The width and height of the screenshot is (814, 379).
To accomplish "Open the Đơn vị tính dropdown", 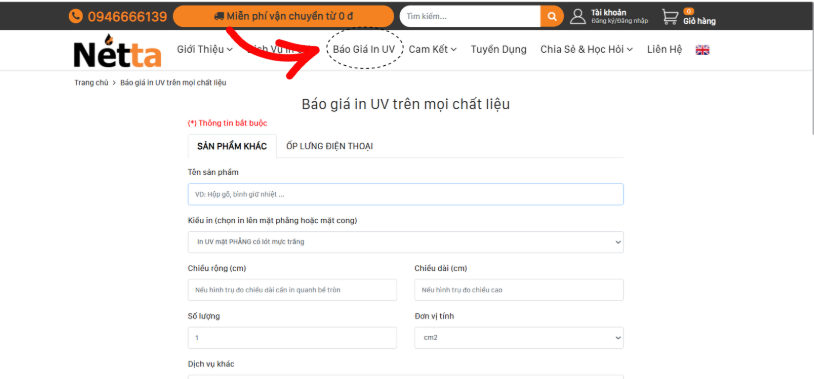I will (x=519, y=337).
